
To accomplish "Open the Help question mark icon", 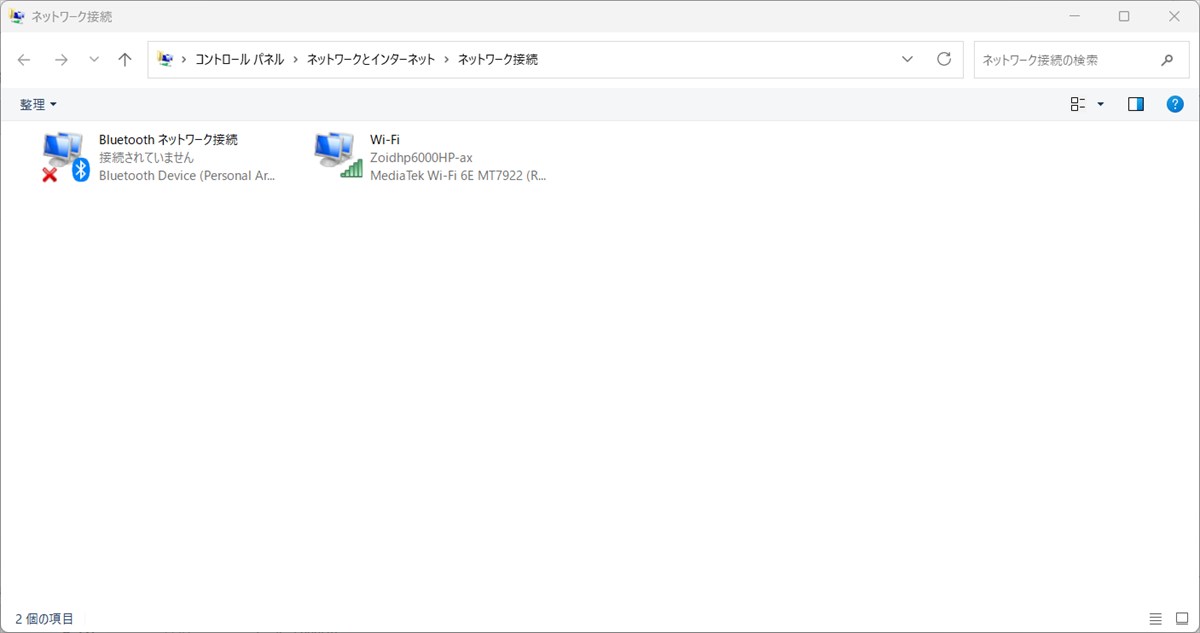I will (1176, 104).
